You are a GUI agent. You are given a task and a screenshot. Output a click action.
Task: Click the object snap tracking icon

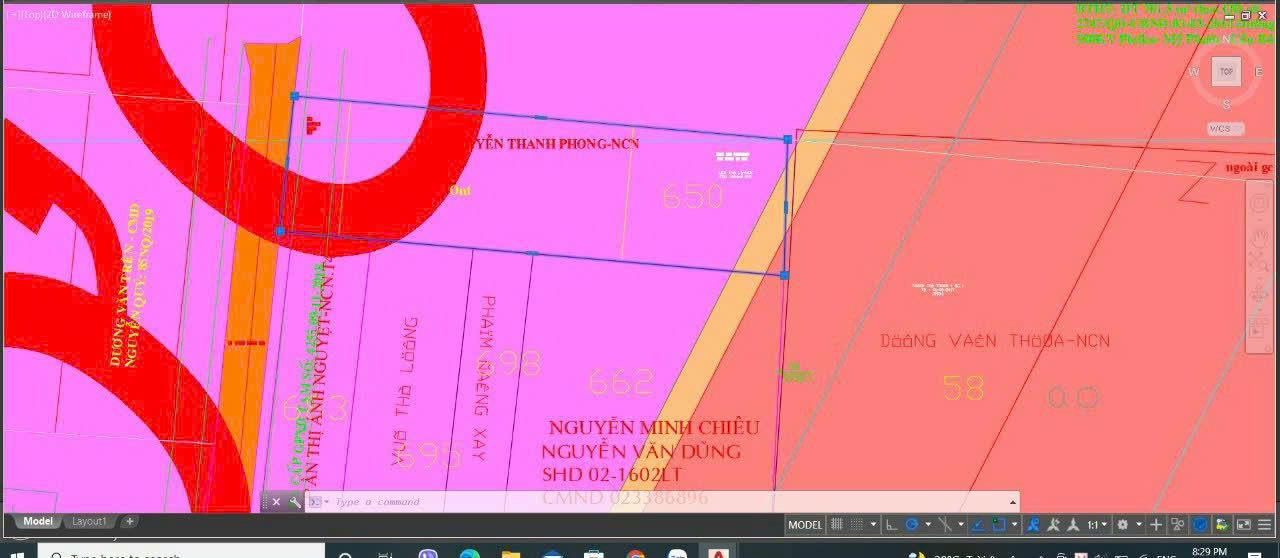point(977,525)
